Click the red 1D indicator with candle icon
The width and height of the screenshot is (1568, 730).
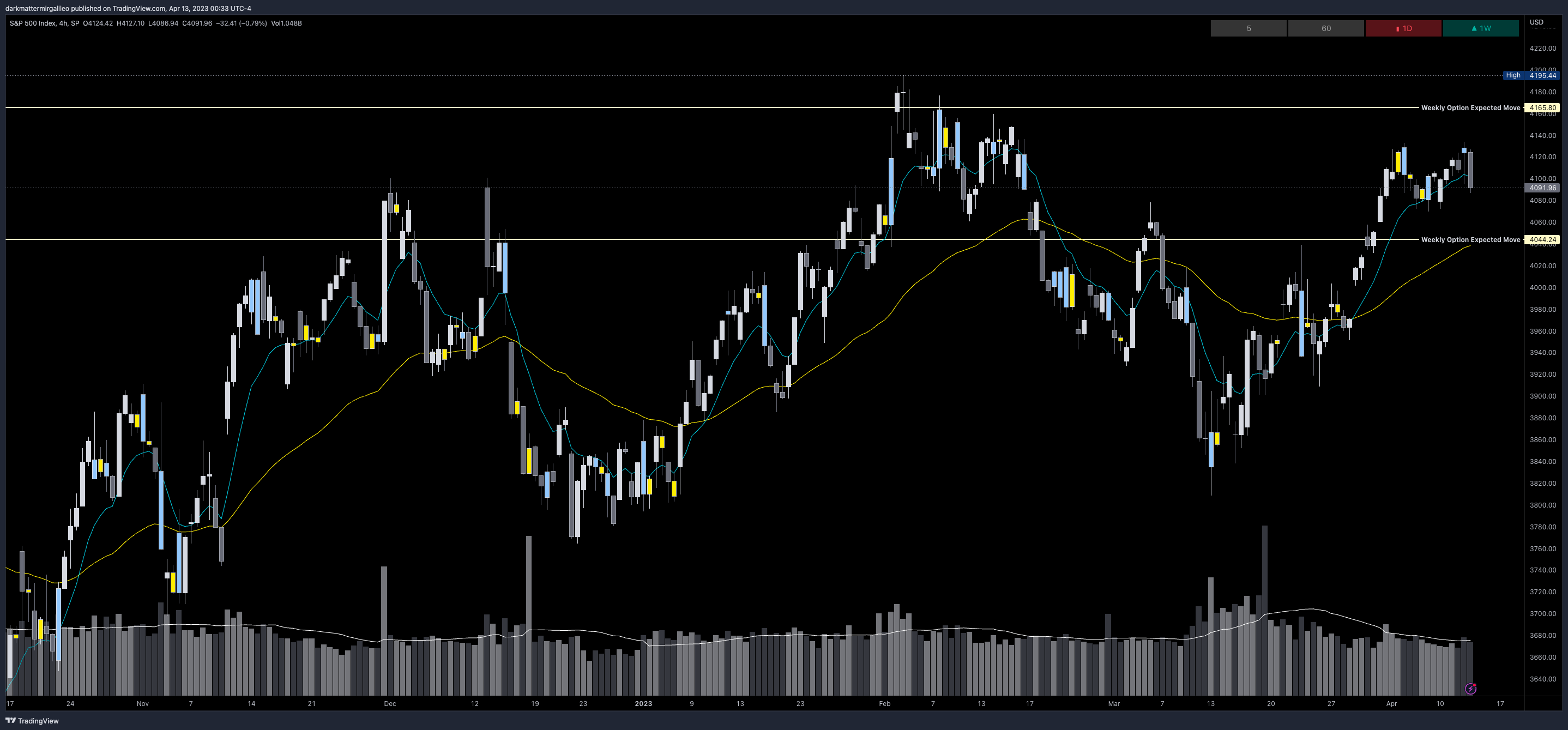(x=1403, y=28)
